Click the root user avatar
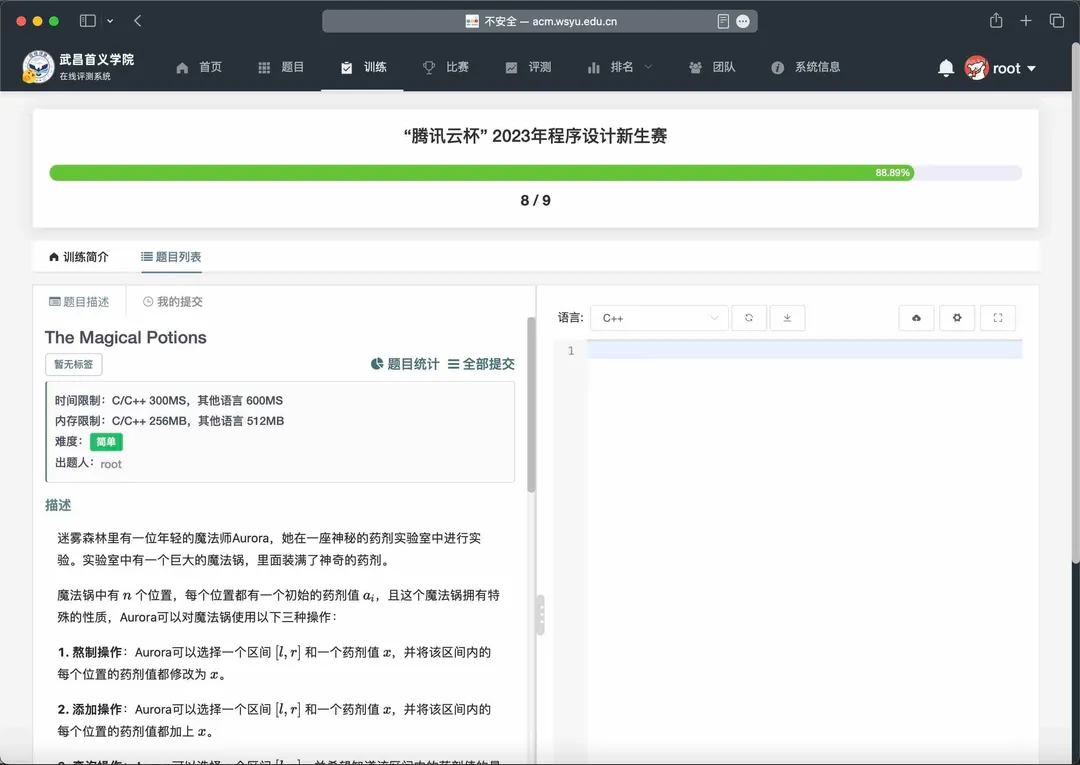The width and height of the screenshot is (1080, 765). (976, 67)
